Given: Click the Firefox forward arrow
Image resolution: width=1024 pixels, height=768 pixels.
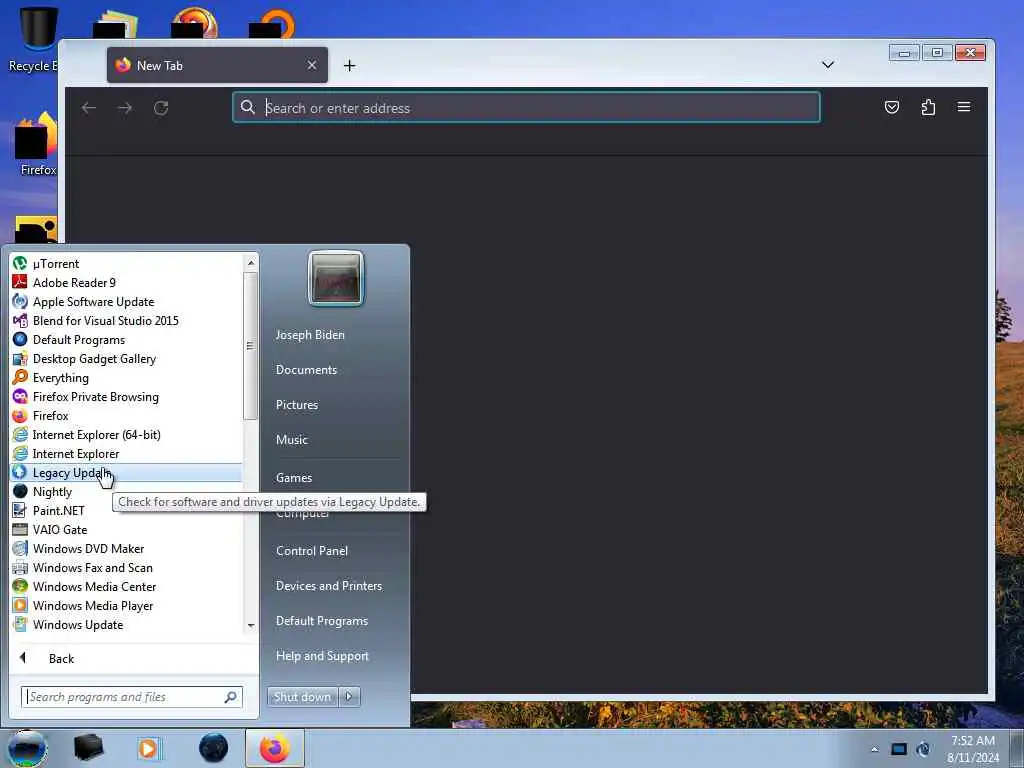Looking at the screenshot, I should click(125, 108).
